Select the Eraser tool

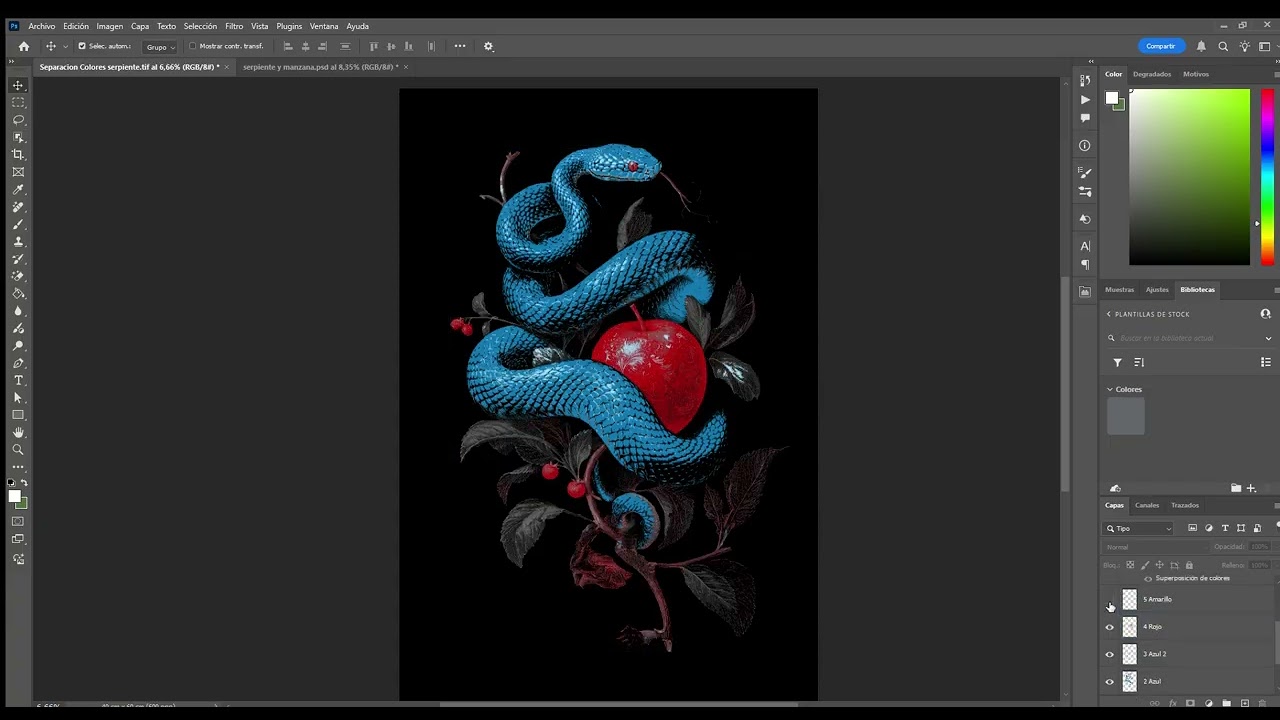(18, 276)
